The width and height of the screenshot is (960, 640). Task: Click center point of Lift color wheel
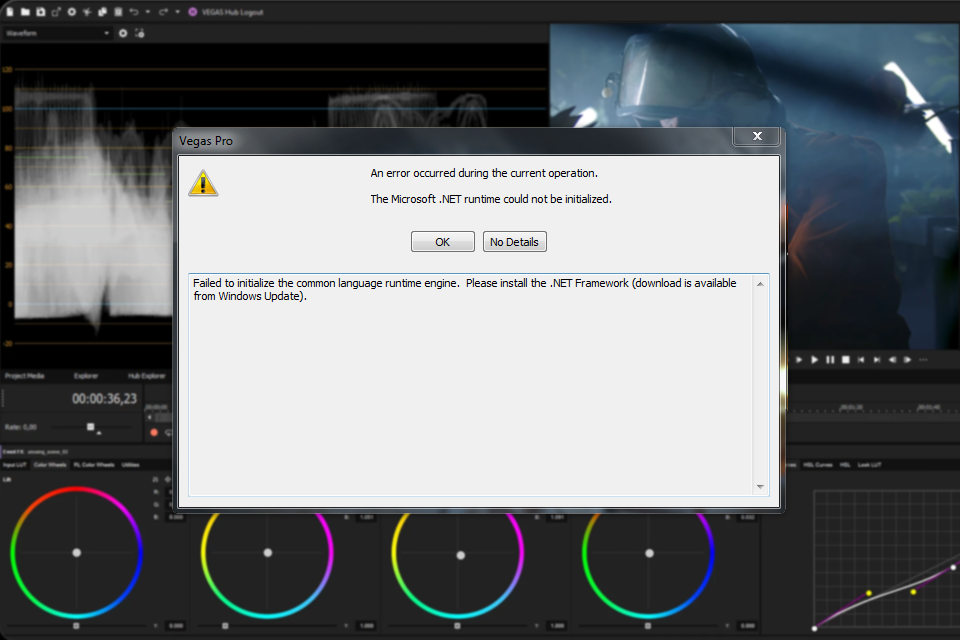[x=77, y=552]
